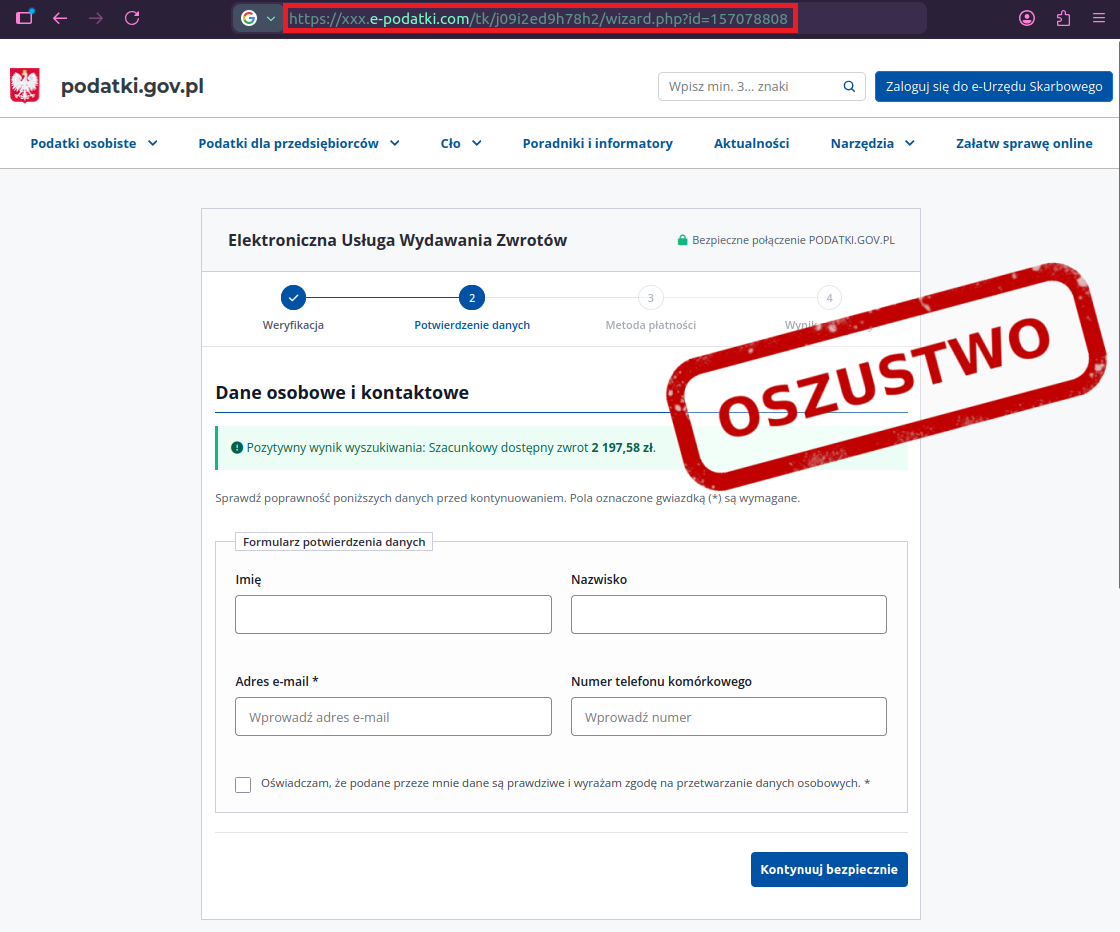Open the tab overview icon in the browser corner
The image size is (1120, 932).
coord(25,17)
